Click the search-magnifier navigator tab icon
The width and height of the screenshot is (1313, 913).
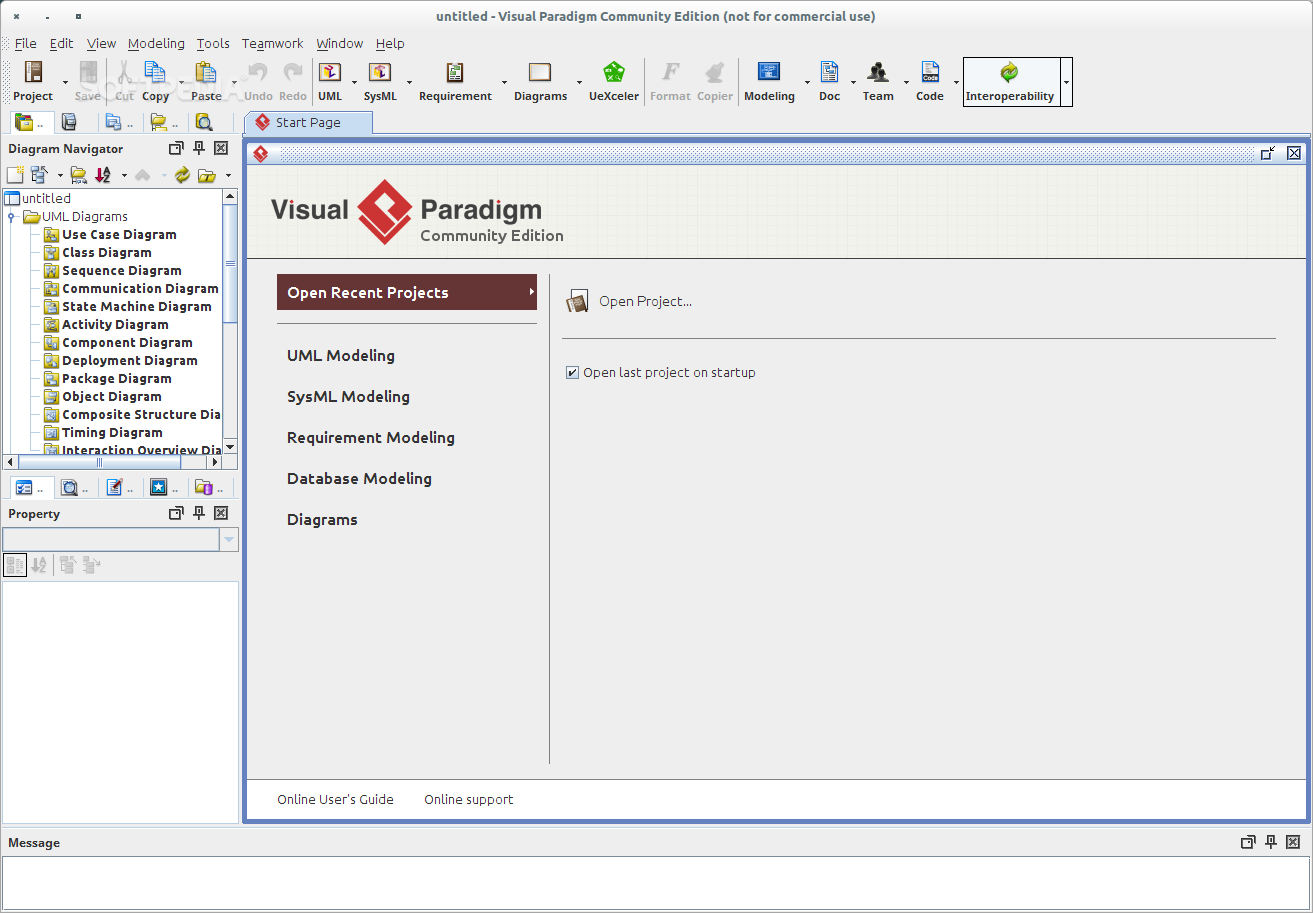click(204, 123)
